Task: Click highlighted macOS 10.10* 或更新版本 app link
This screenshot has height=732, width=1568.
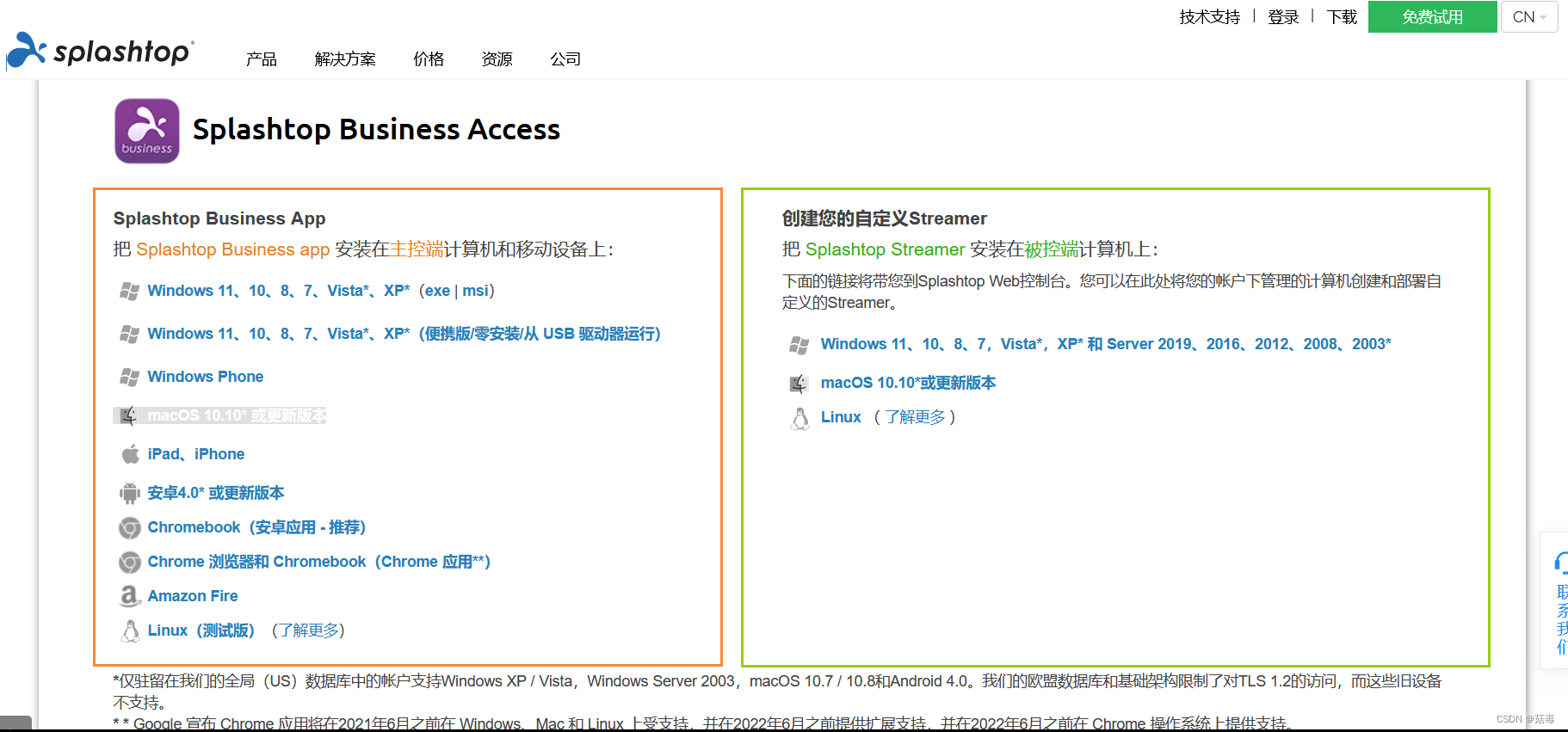Action: (x=237, y=415)
